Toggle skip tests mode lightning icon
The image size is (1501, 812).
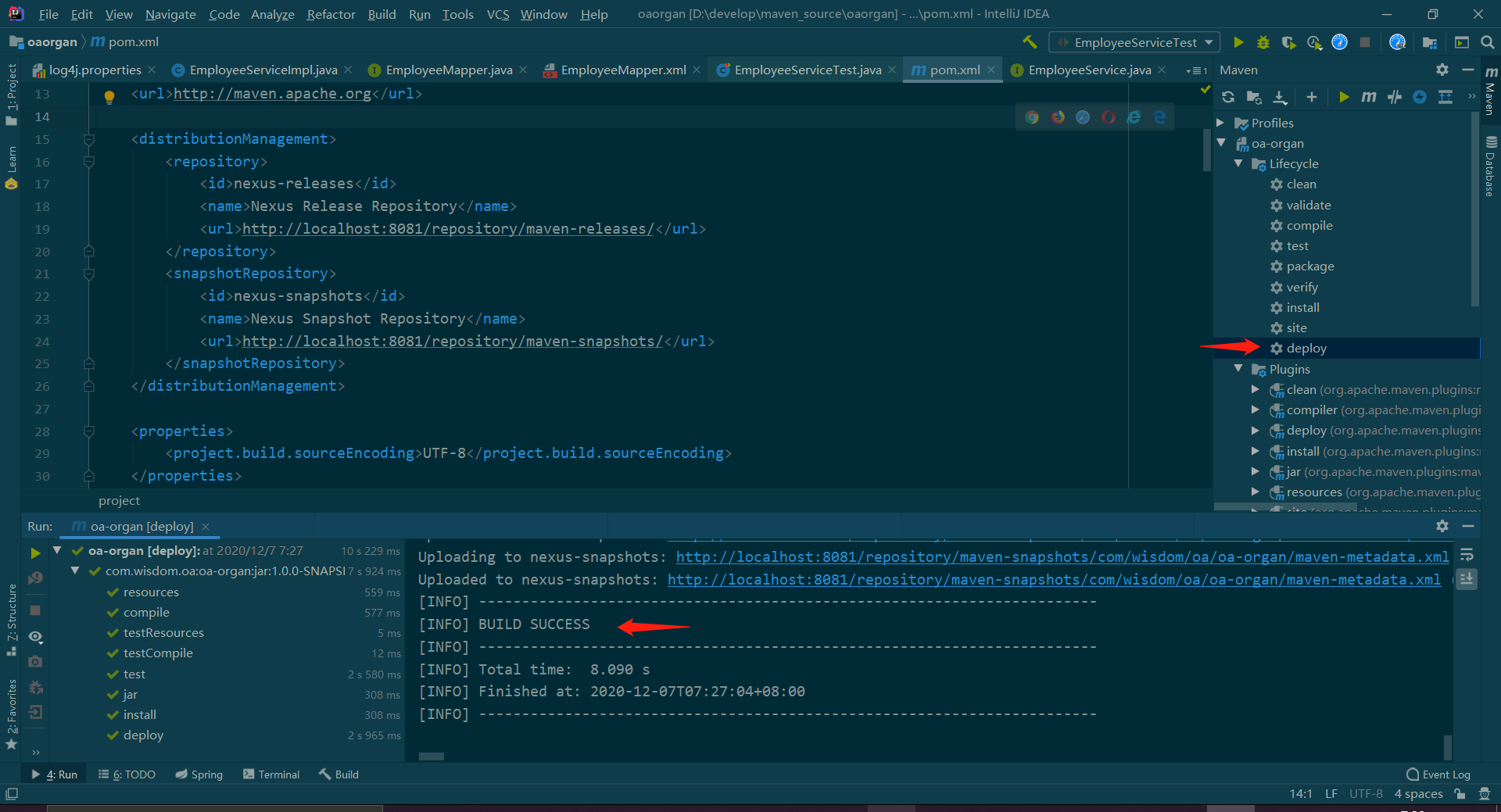[x=1420, y=97]
